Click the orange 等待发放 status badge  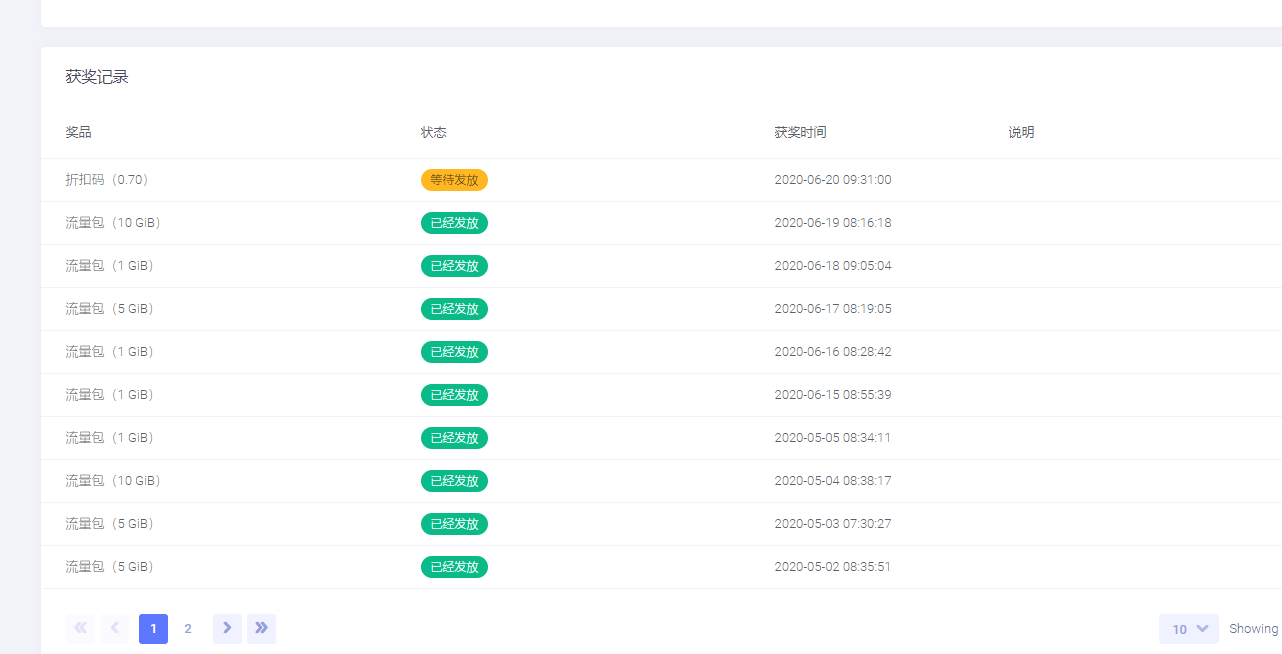click(x=454, y=180)
